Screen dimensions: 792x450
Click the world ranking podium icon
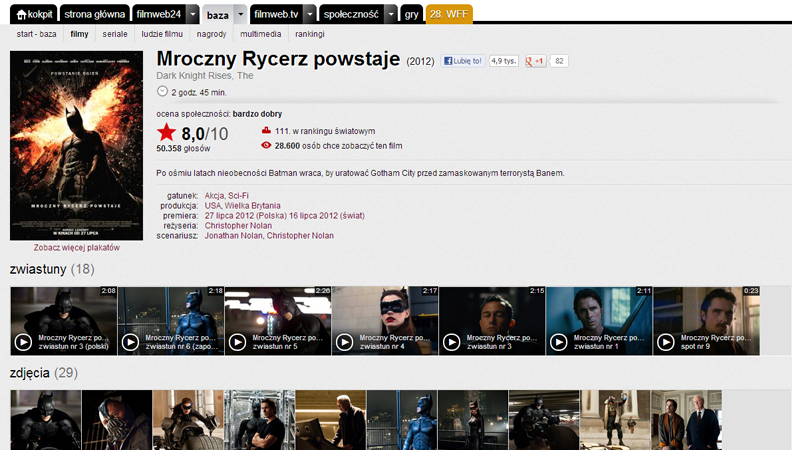click(266, 131)
